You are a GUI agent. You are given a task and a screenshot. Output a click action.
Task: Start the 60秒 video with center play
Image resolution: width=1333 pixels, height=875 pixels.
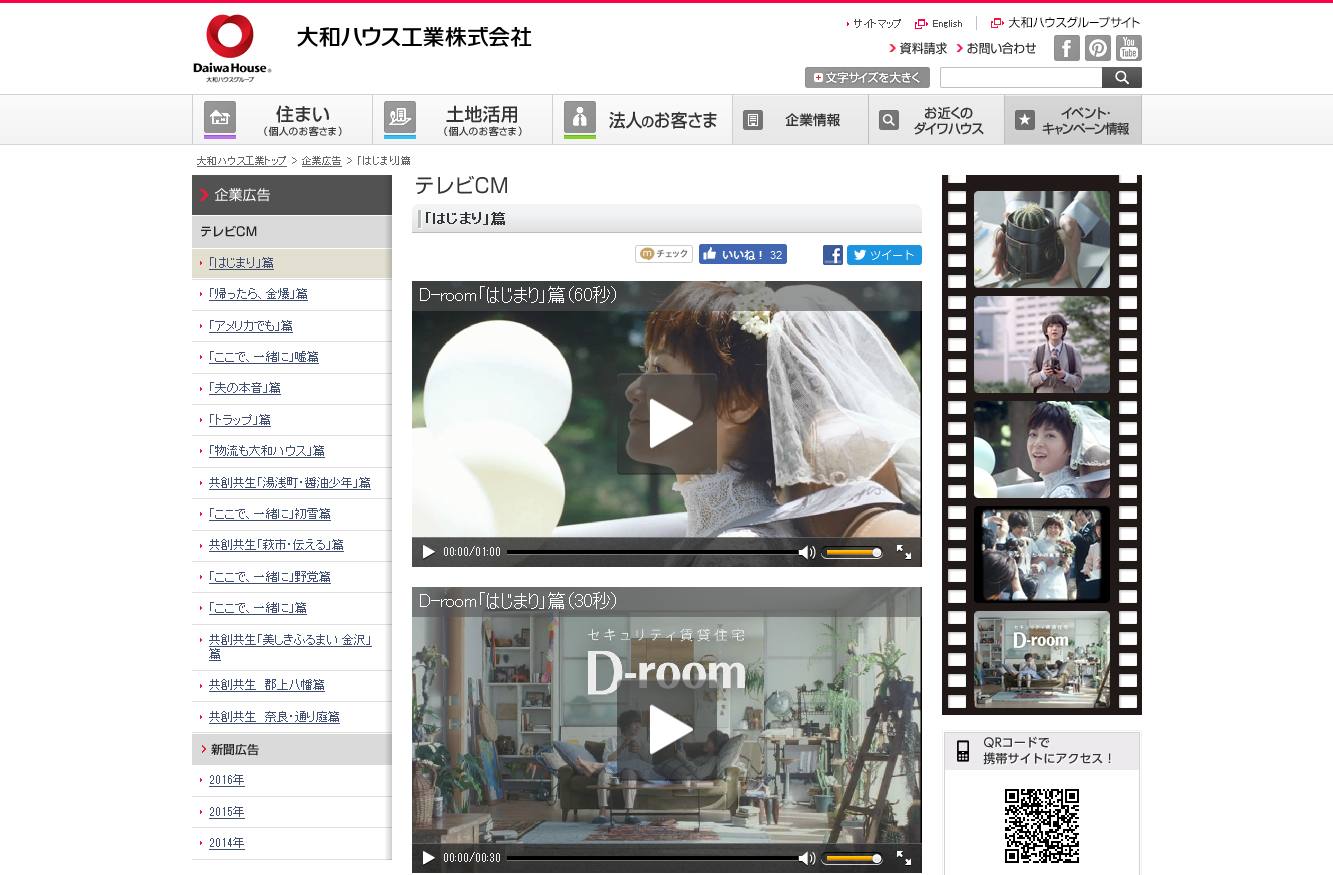pos(667,424)
